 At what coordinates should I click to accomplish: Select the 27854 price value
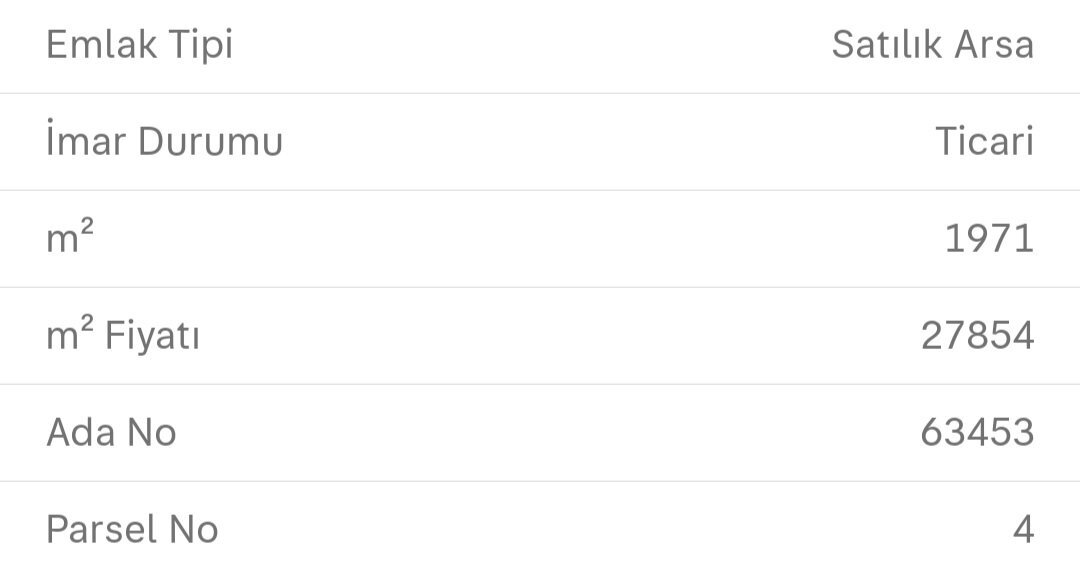(977, 336)
